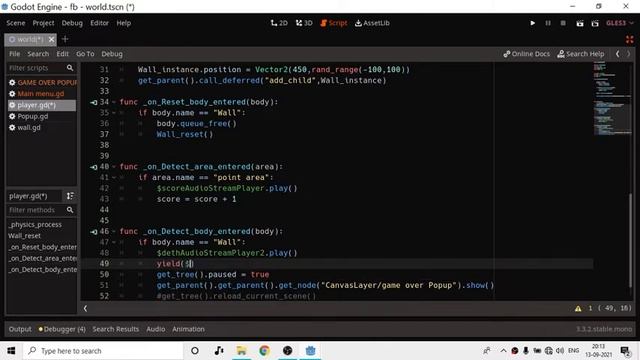
Task: Fold the if block at line 47
Action: (x=114, y=242)
